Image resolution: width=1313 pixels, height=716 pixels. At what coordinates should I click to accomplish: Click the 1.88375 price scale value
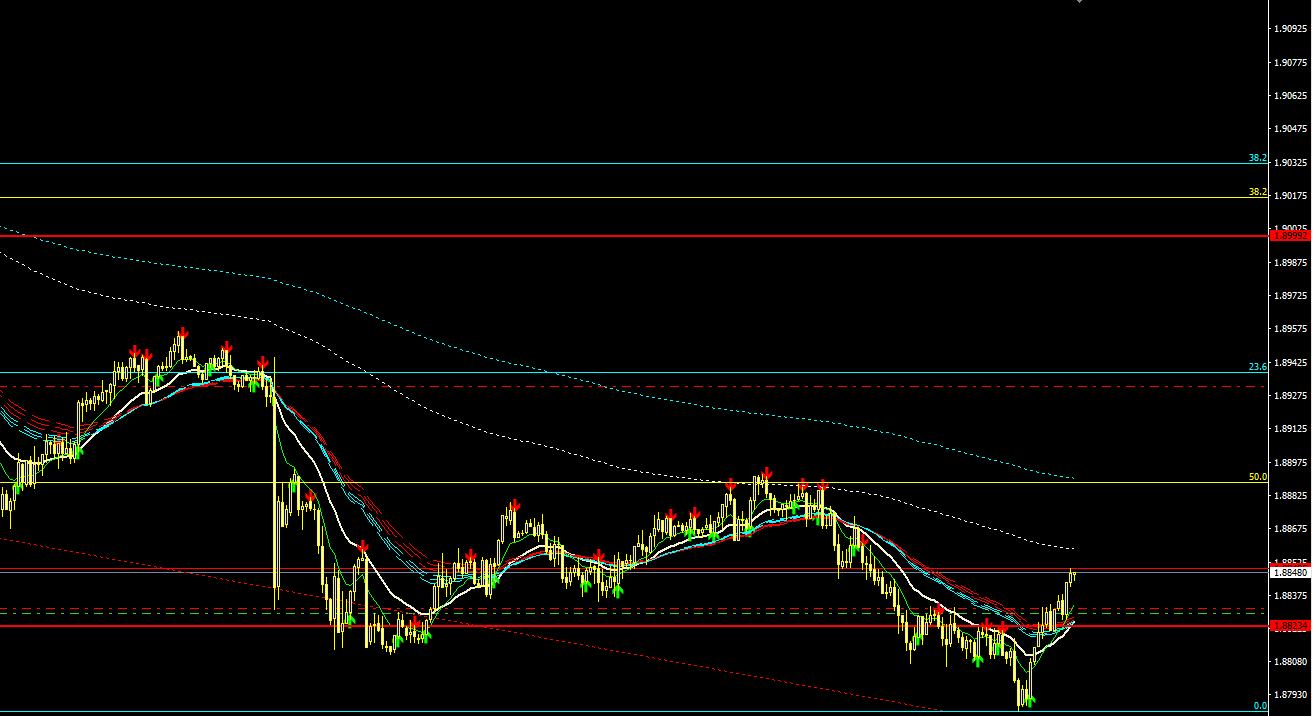tap(1291, 596)
